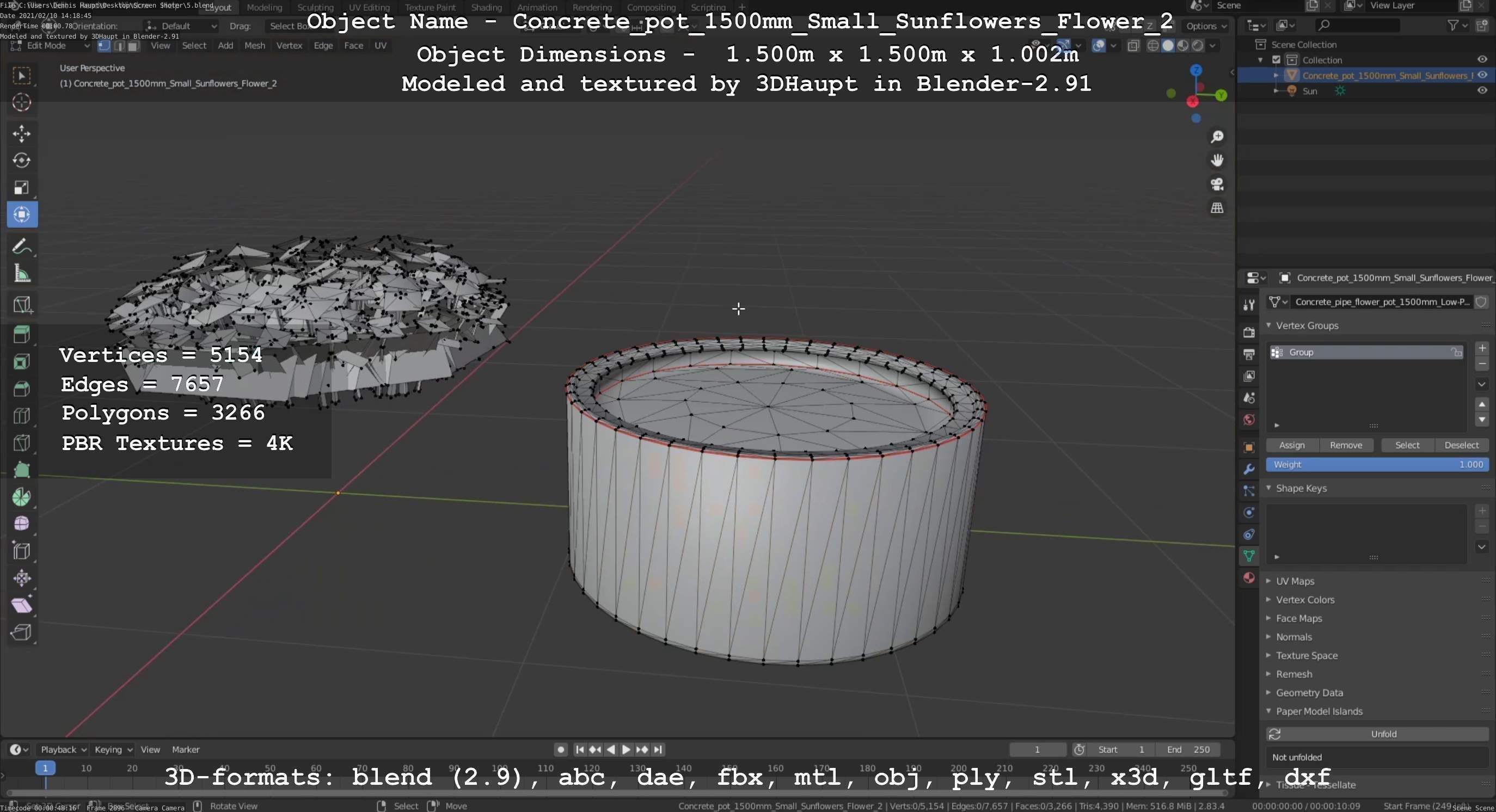Image resolution: width=1496 pixels, height=812 pixels.
Task: Switch perspective/orthographic with the grid icon
Action: (1217, 208)
